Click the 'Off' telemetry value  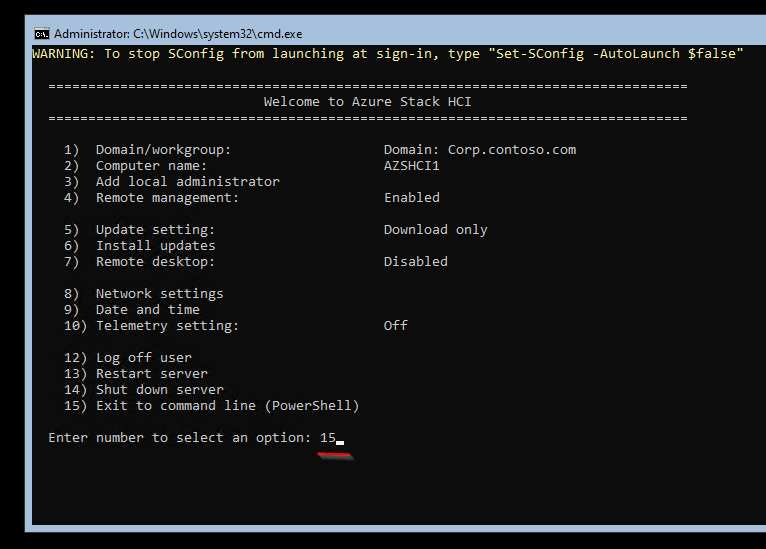(395, 325)
